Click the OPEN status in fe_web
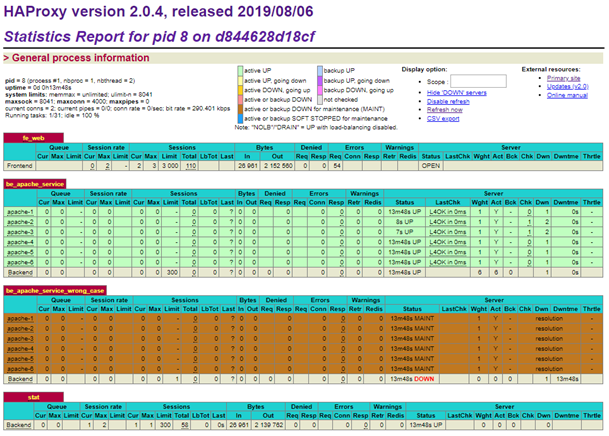The width and height of the screenshot is (609, 436). (x=431, y=166)
